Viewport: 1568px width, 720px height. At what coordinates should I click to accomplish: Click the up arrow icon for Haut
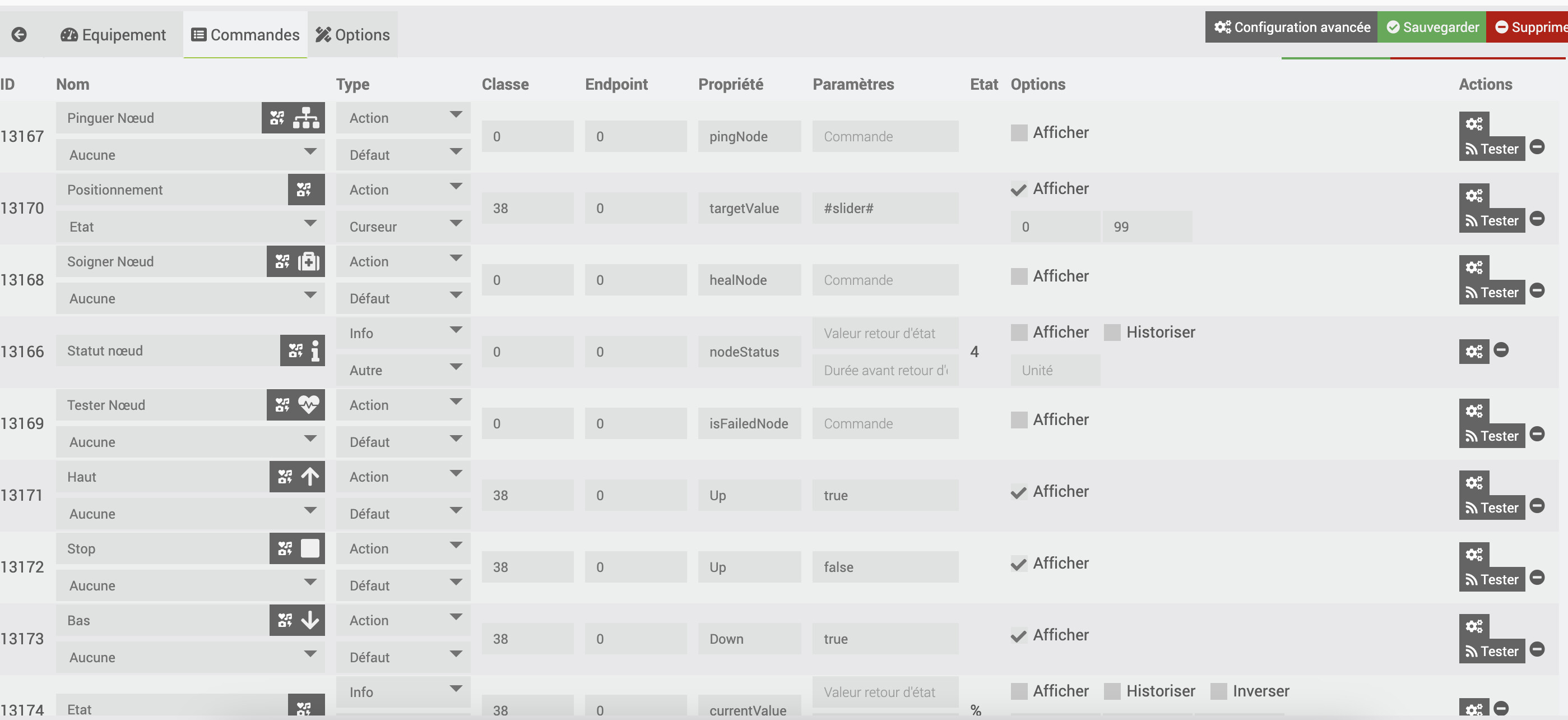pyautogui.click(x=310, y=477)
